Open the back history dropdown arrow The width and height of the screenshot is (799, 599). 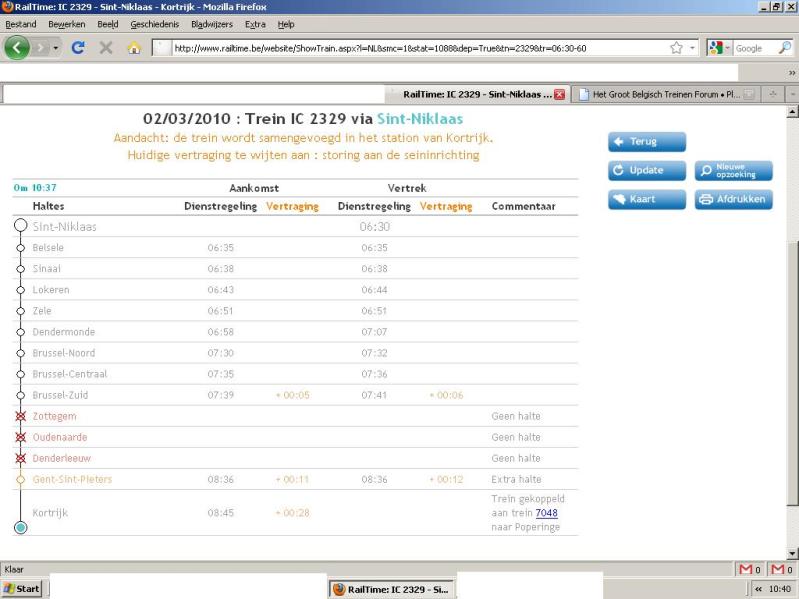54,47
